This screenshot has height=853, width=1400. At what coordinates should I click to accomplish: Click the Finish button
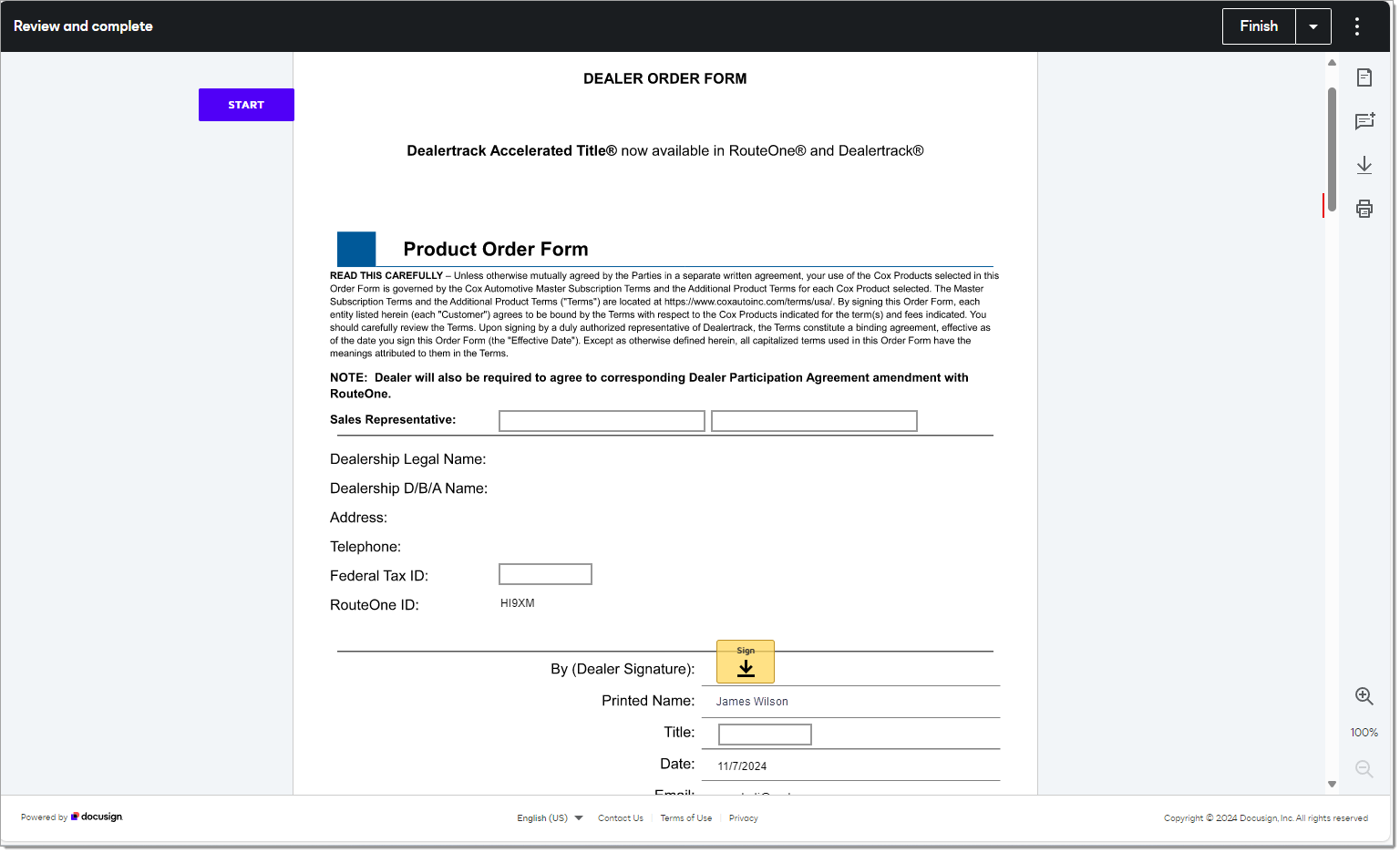(x=1259, y=26)
